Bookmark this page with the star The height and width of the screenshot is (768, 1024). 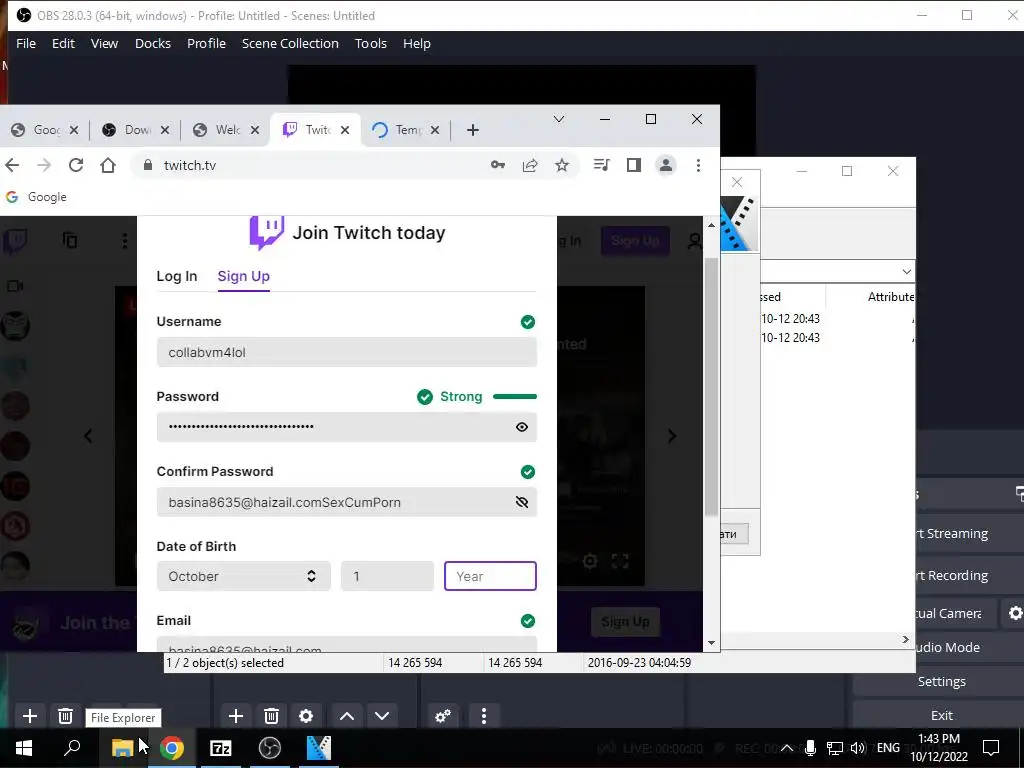coord(562,165)
